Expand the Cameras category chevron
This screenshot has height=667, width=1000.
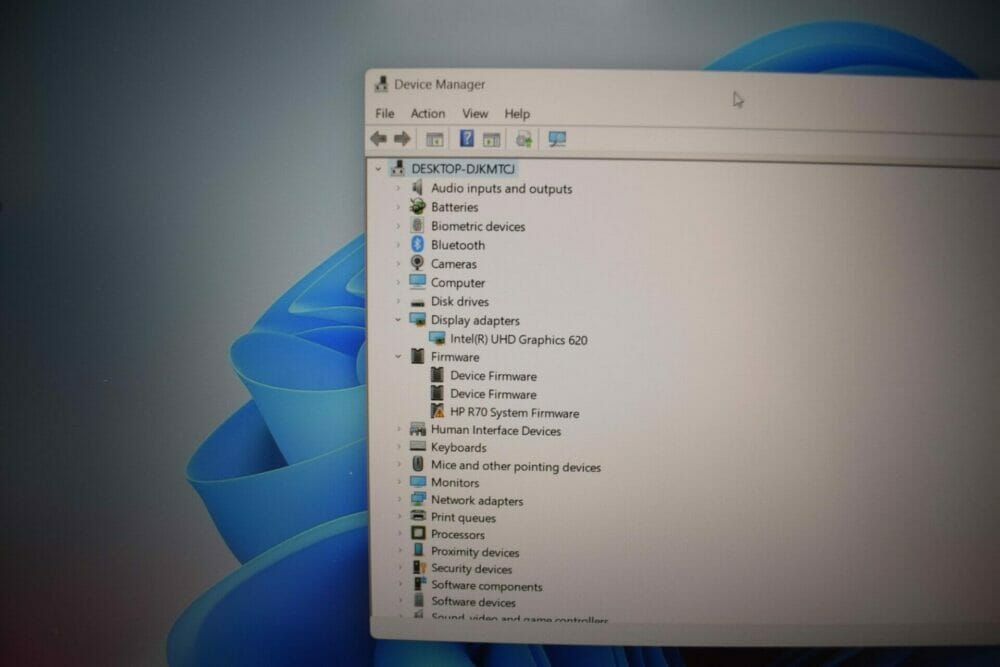[x=397, y=263]
